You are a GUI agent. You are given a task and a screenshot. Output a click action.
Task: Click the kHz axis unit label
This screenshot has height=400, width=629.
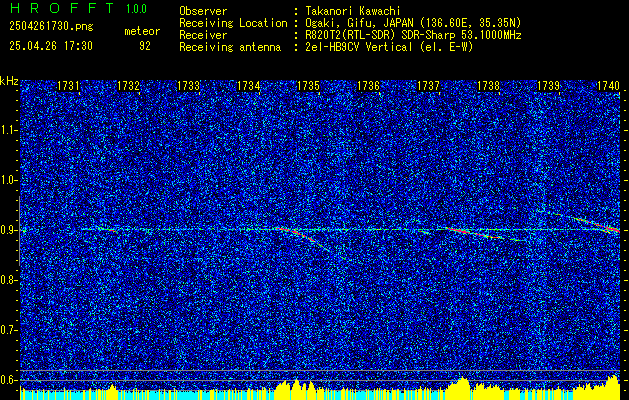coord(9,81)
